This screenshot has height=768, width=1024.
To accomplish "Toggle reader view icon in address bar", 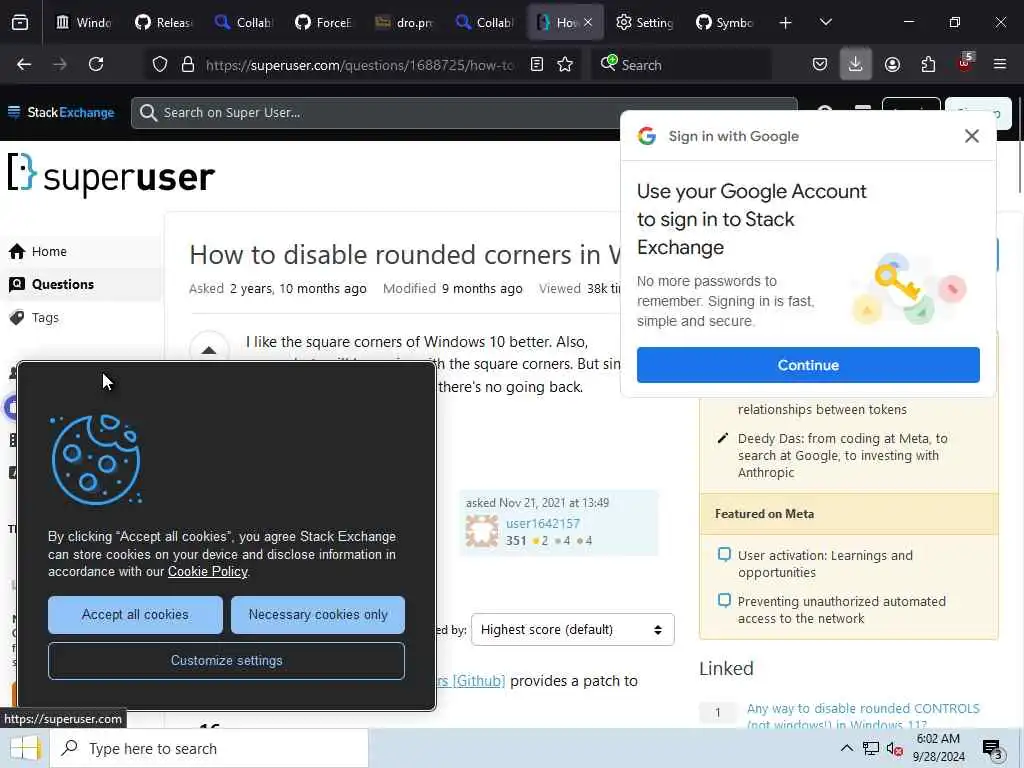I will click(537, 64).
